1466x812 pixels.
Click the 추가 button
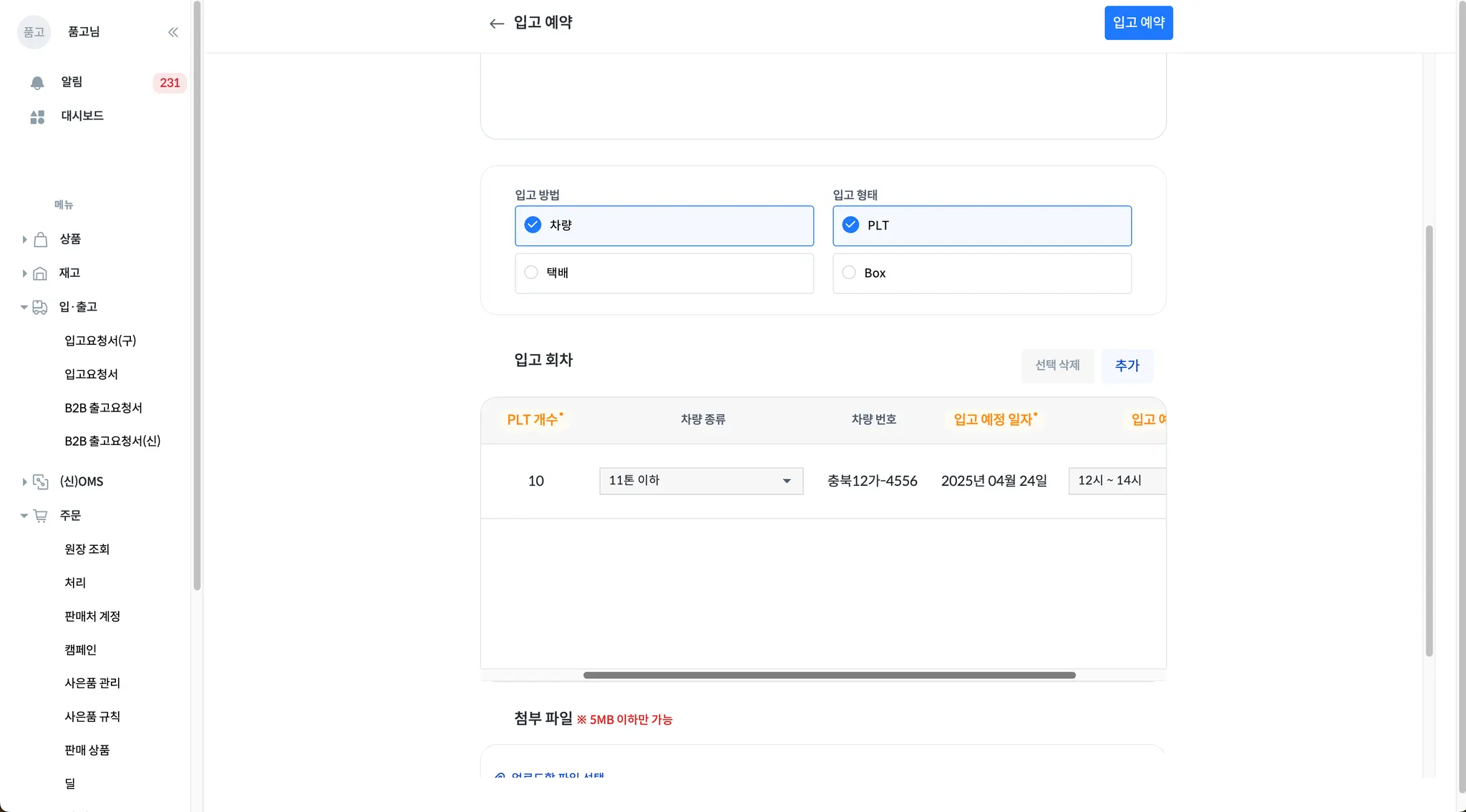pyautogui.click(x=1127, y=366)
